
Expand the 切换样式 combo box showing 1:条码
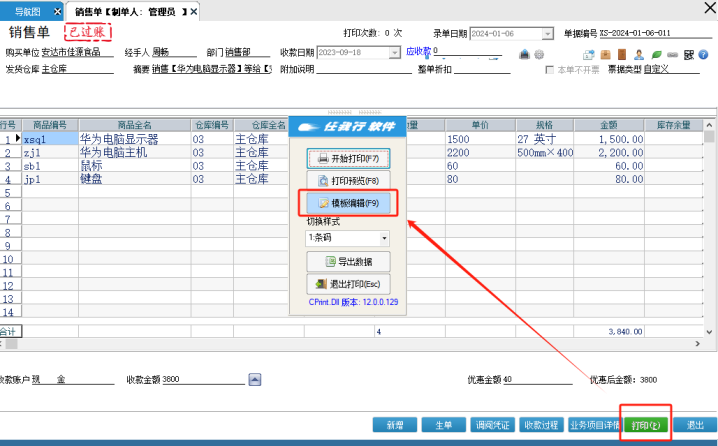pos(384,238)
